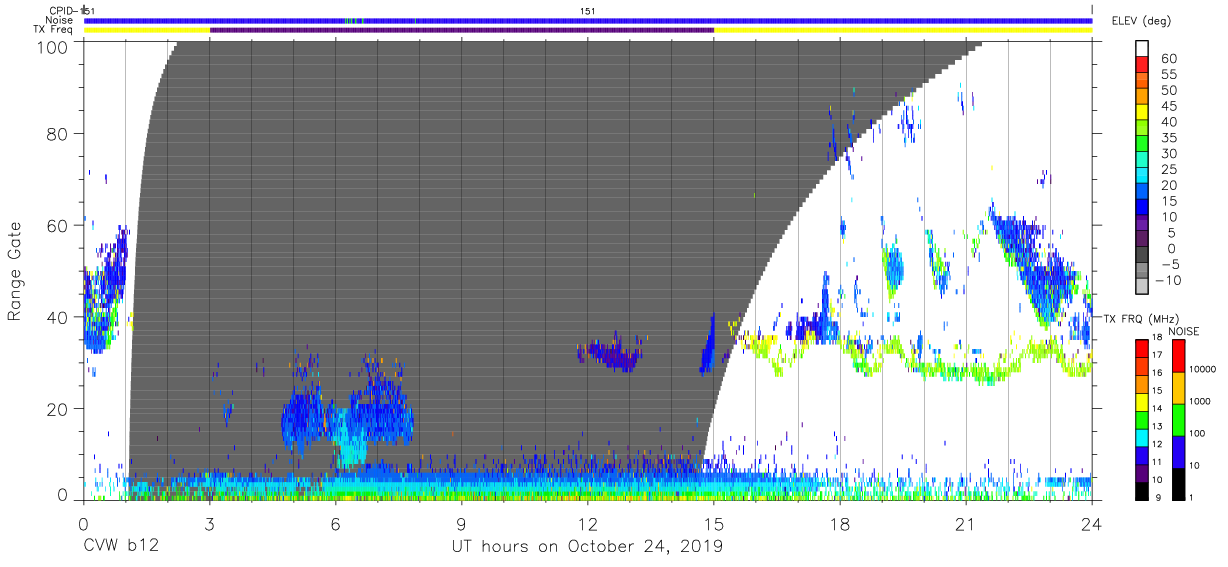Image resolution: width=1228 pixels, height=567 pixels.
Task: Click the x-axis tick label '15'
Action: 714,522
